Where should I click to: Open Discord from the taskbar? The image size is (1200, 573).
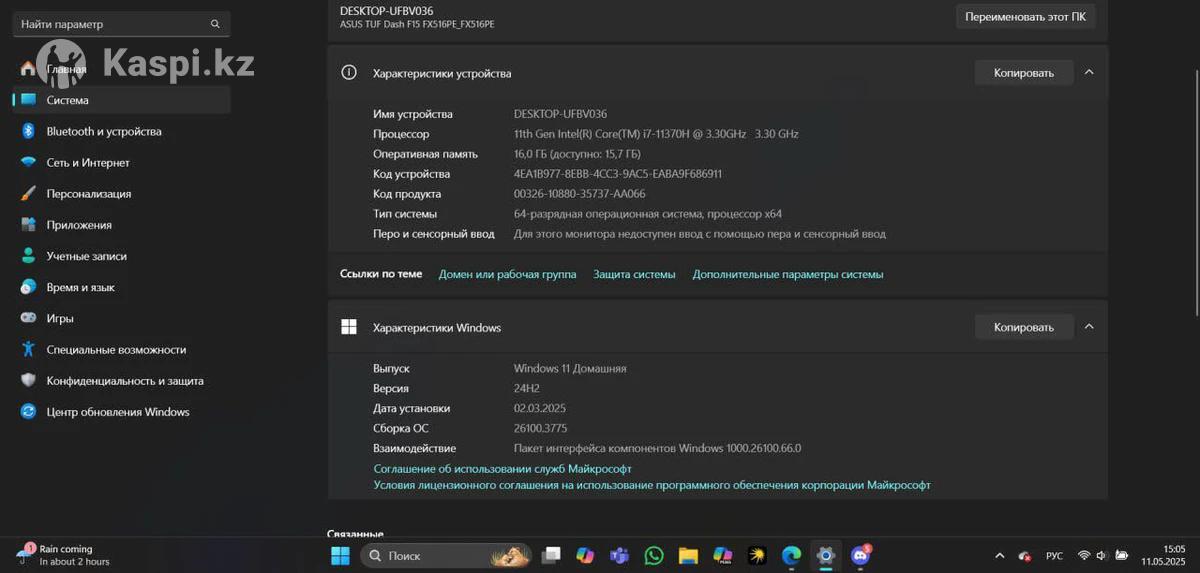pos(860,555)
